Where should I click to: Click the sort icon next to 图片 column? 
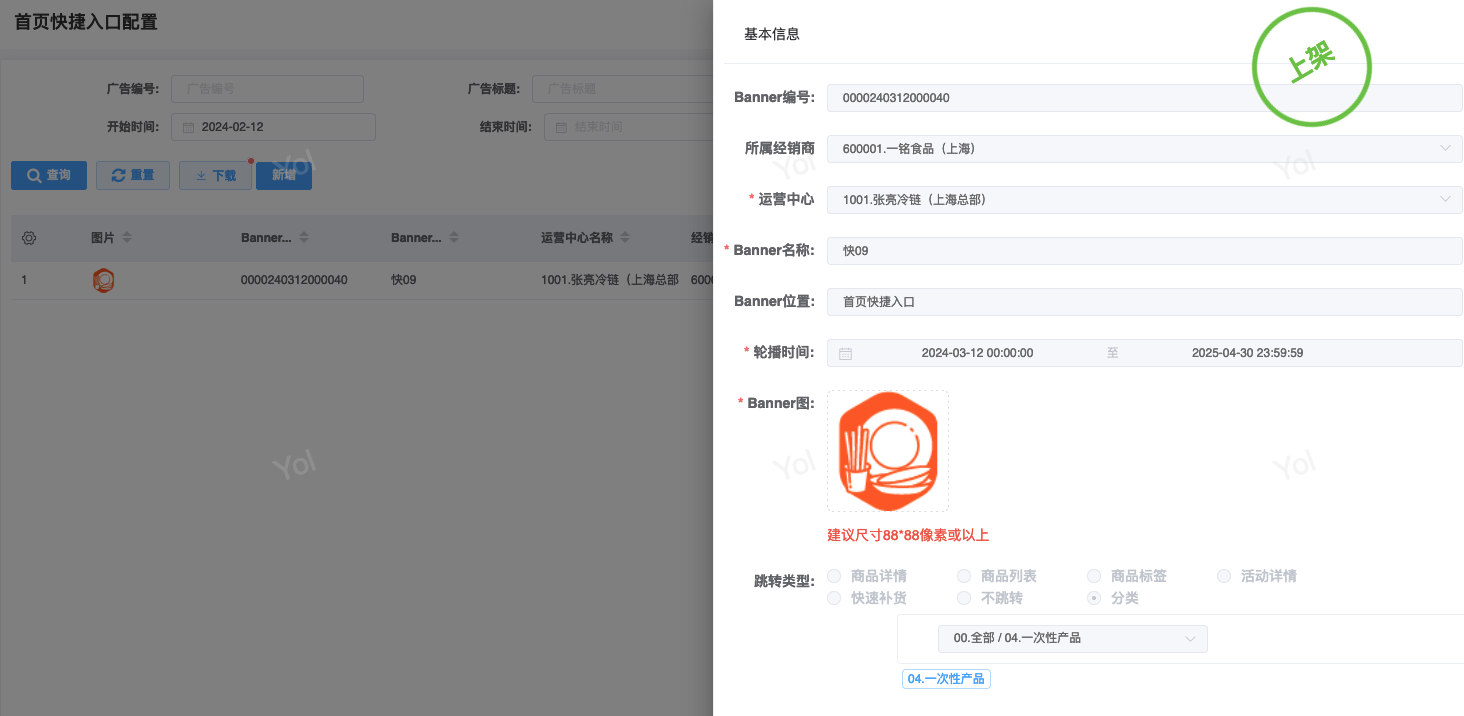127,238
